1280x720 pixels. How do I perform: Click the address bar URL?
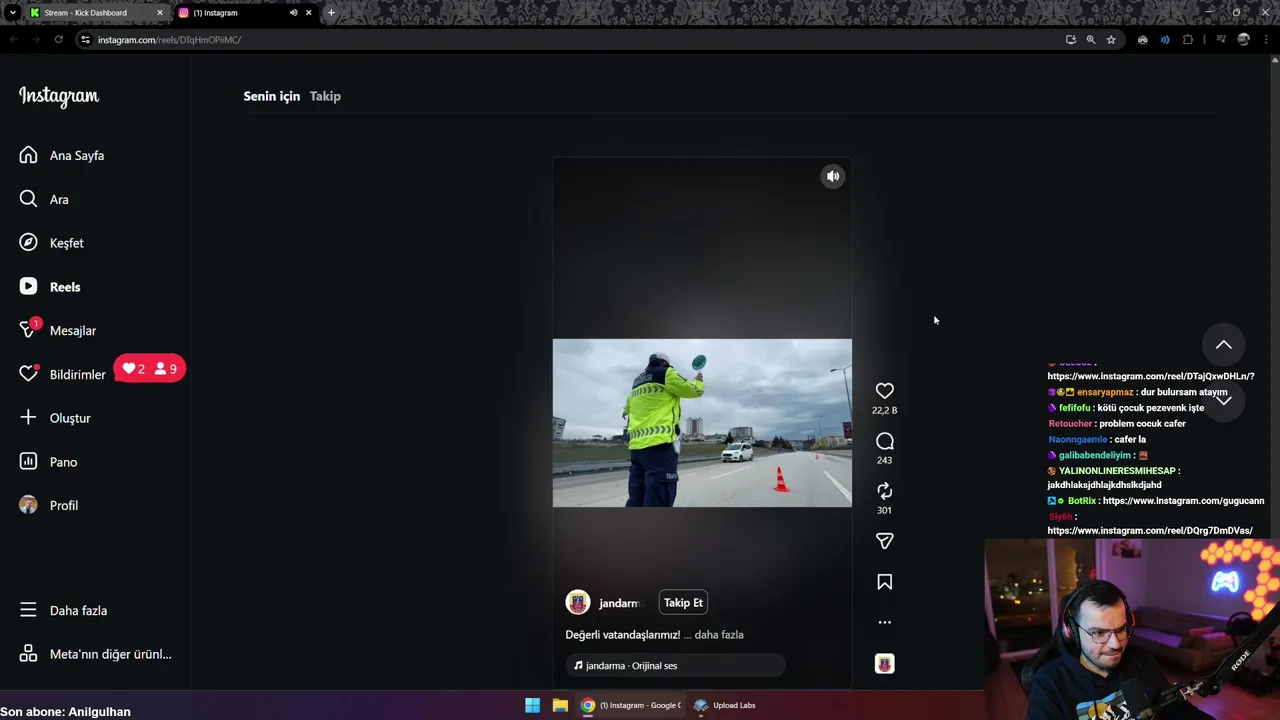pyautogui.click(x=169, y=40)
